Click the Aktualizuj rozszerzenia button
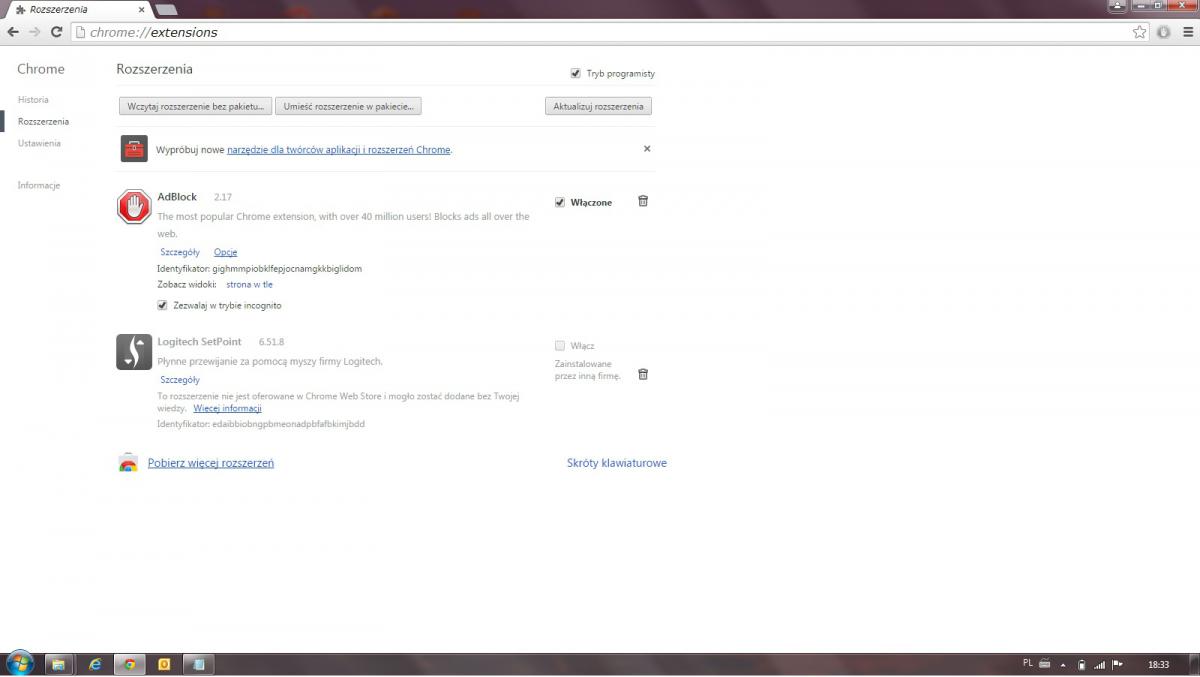 (598, 106)
